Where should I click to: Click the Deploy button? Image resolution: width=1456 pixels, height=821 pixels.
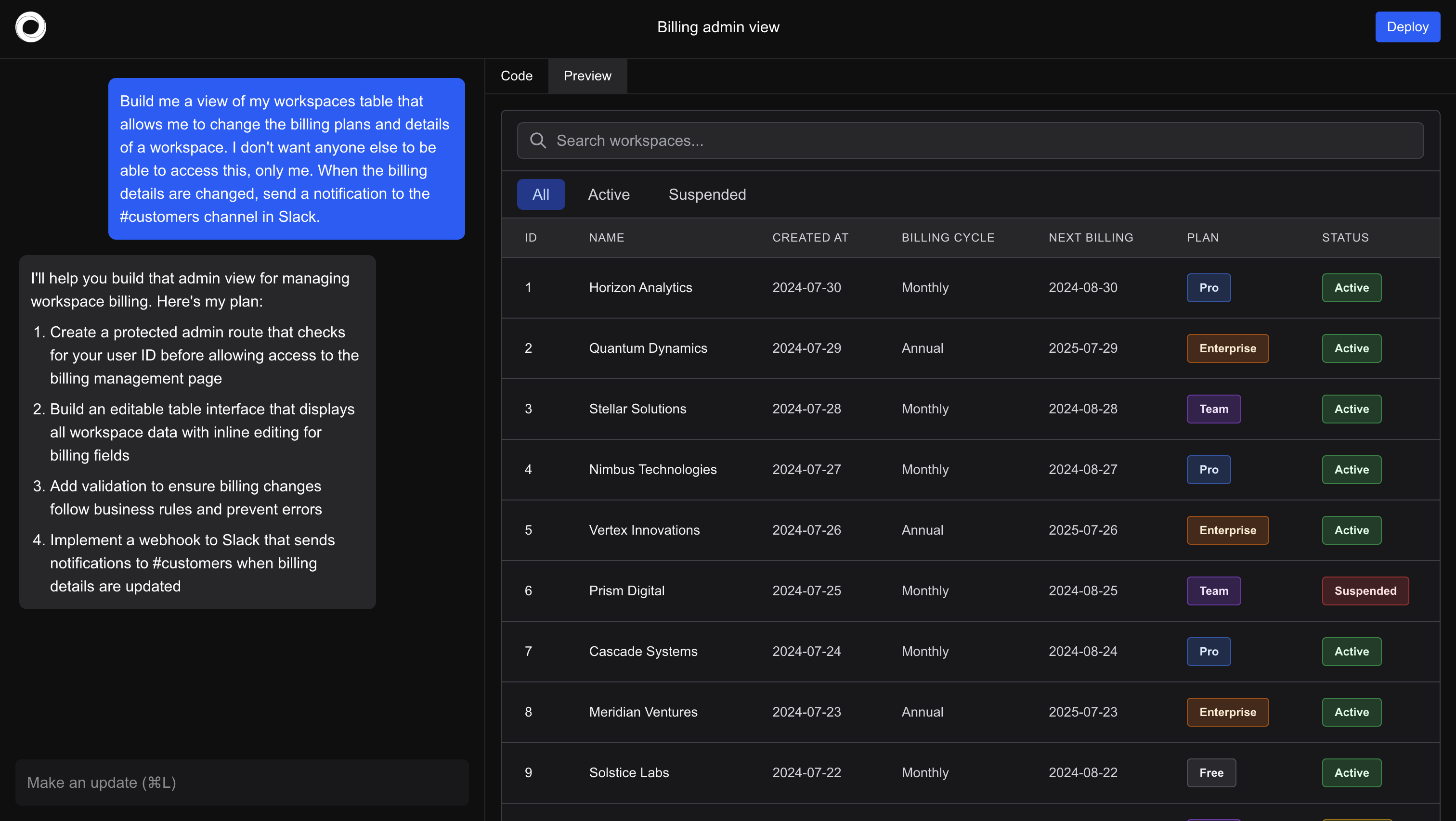click(x=1407, y=26)
